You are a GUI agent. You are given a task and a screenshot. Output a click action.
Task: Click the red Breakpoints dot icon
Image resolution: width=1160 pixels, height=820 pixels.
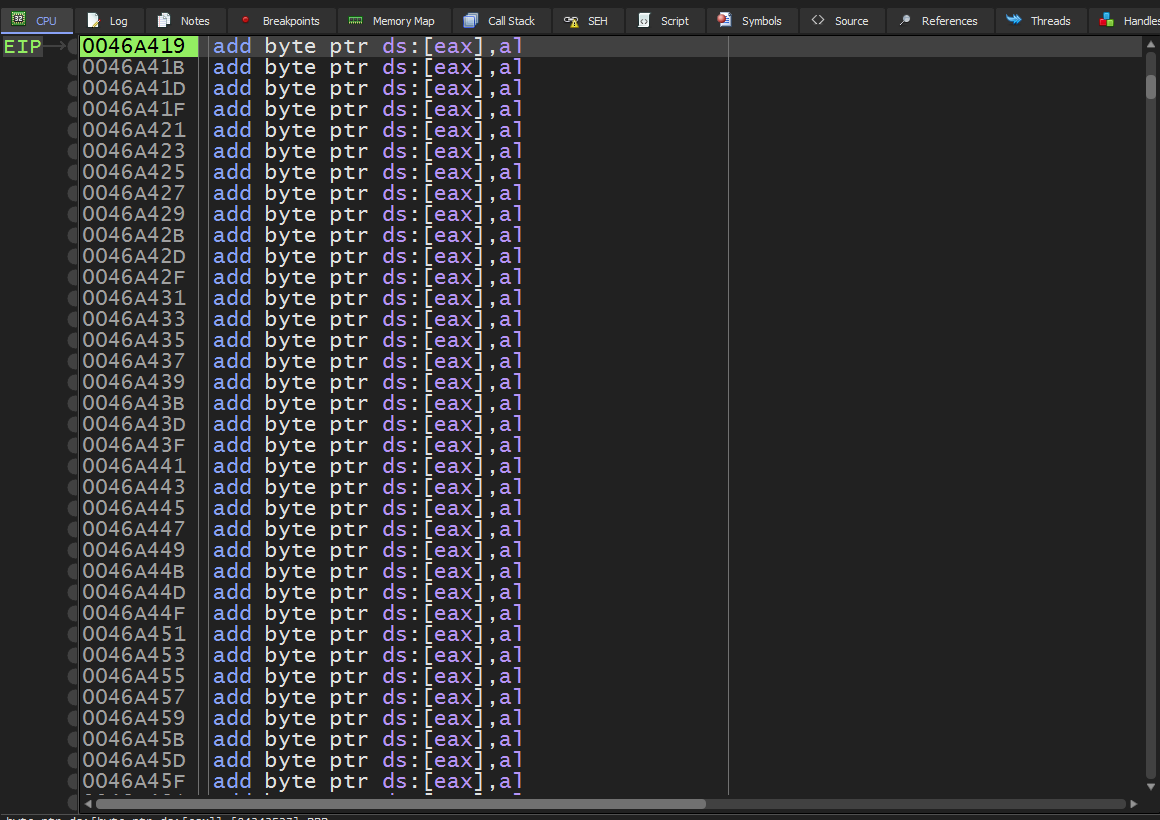(245, 20)
